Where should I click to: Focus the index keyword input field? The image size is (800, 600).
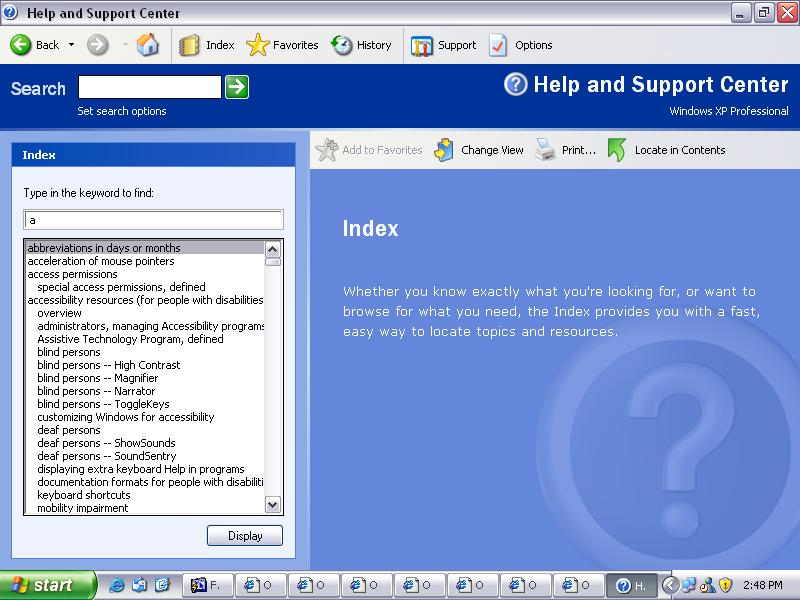tap(154, 220)
